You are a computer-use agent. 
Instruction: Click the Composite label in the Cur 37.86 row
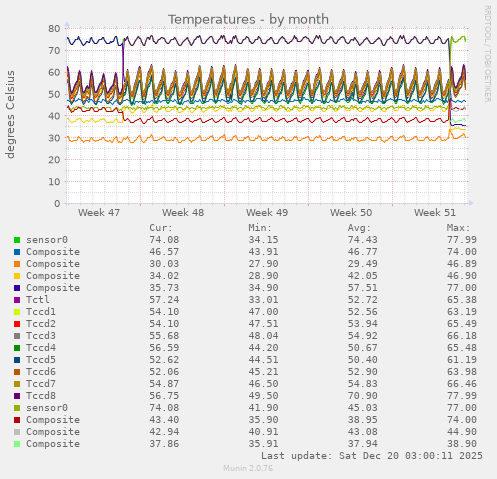53,444
